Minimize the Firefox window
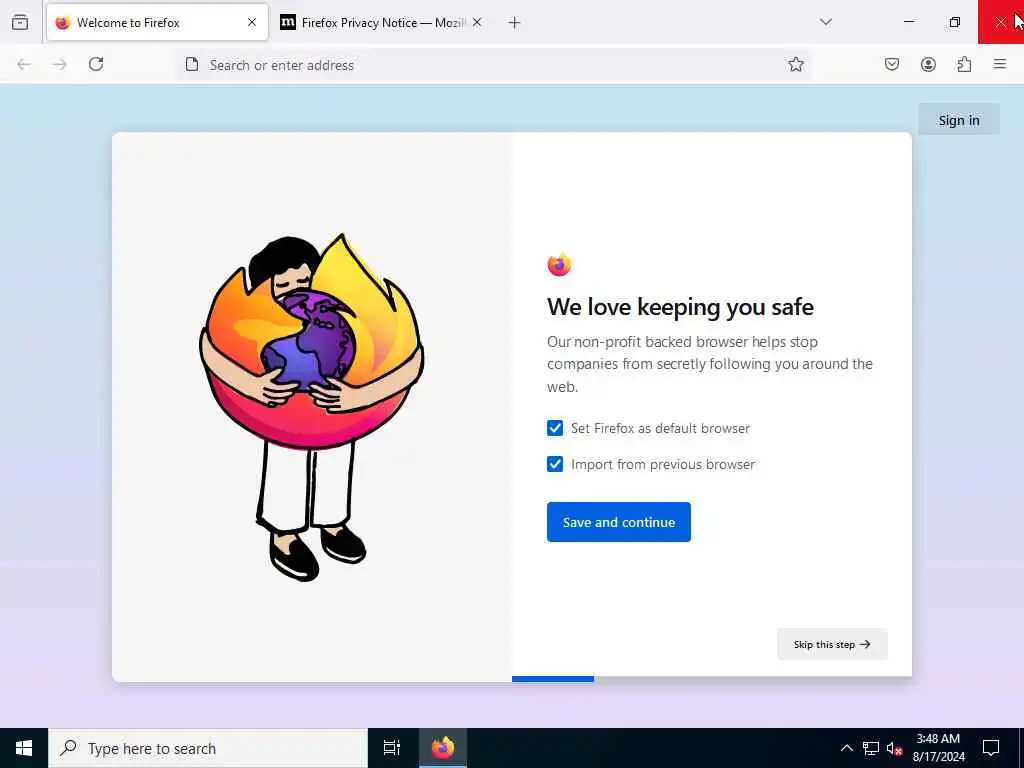1024x768 pixels. click(x=908, y=22)
